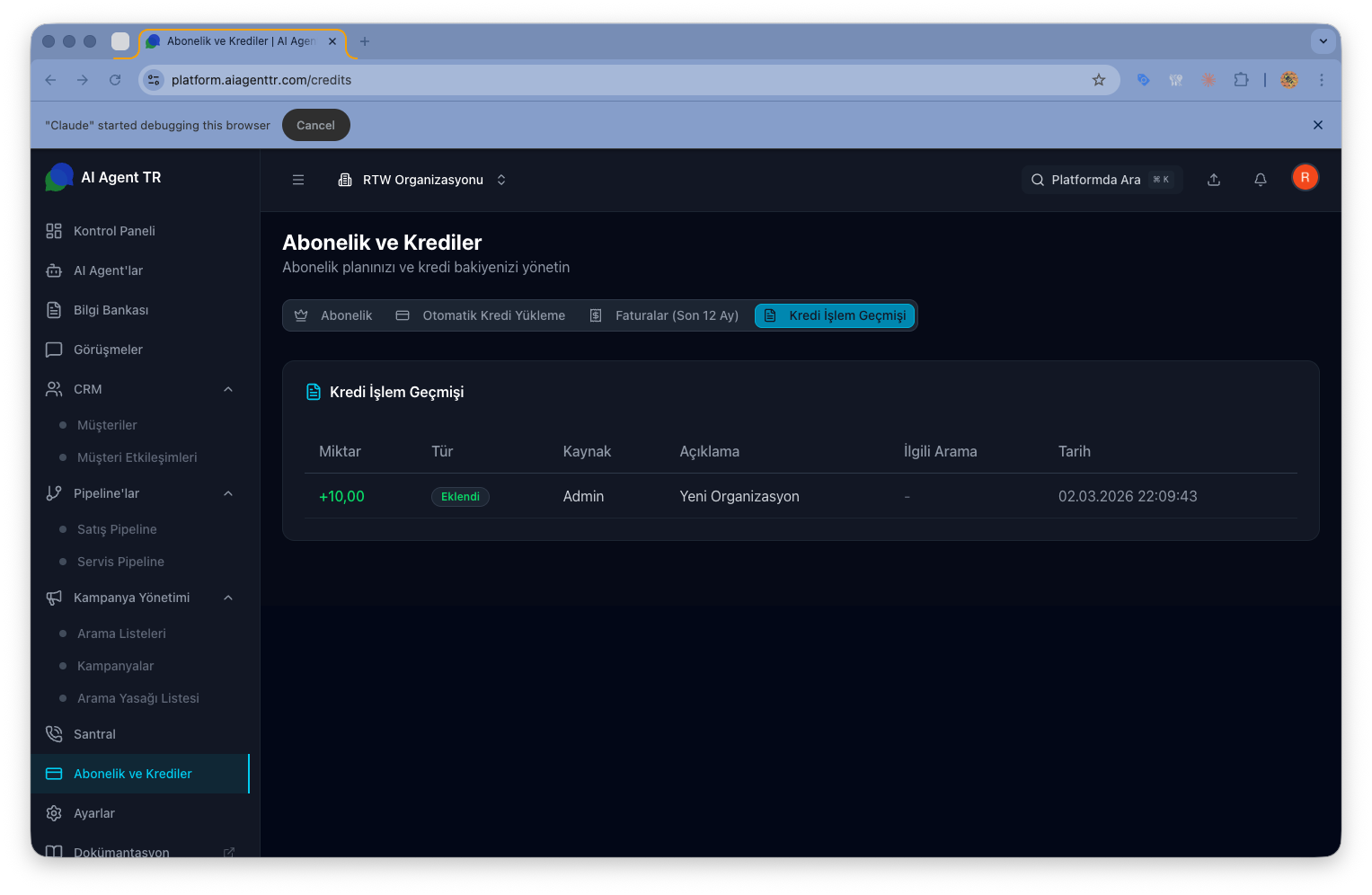1372x895 pixels.
Task: Close the Abonelik ve Krediler browser tab
Action: (332, 41)
